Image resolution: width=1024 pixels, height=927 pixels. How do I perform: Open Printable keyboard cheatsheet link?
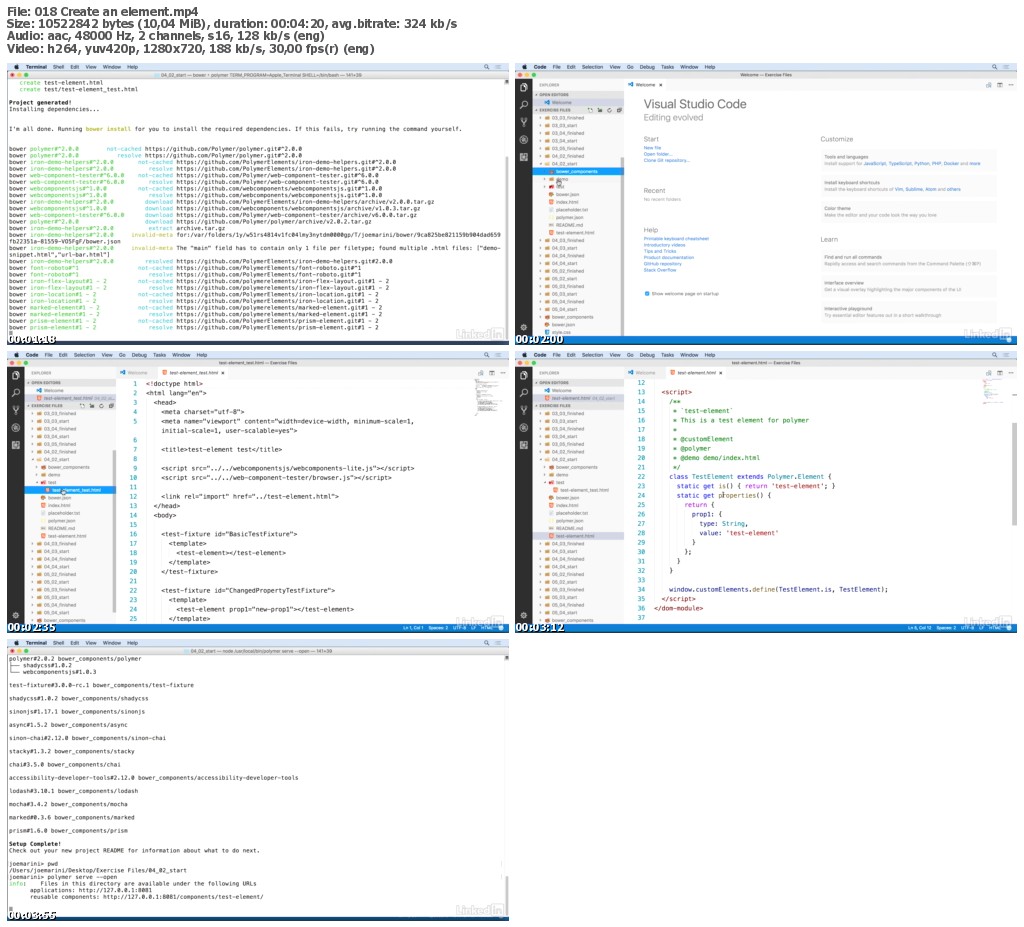coord(676,239)
